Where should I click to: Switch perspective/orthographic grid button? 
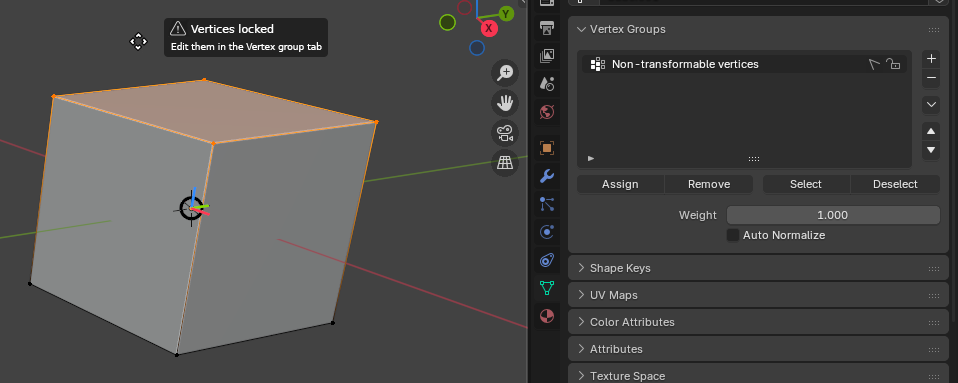tap(505, 163)
